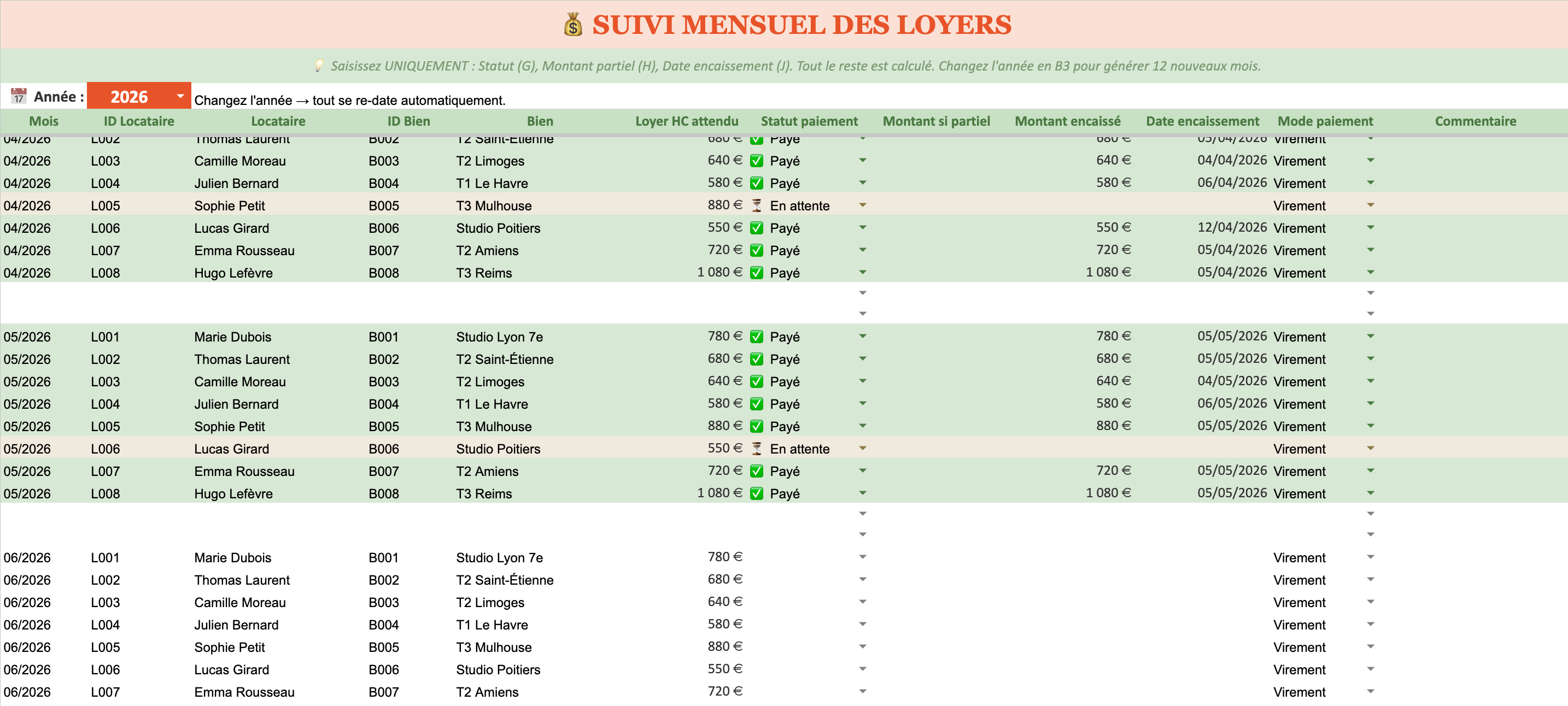Click green check icon for 05/2026 Sophie Petit

[x=757, y=426]
